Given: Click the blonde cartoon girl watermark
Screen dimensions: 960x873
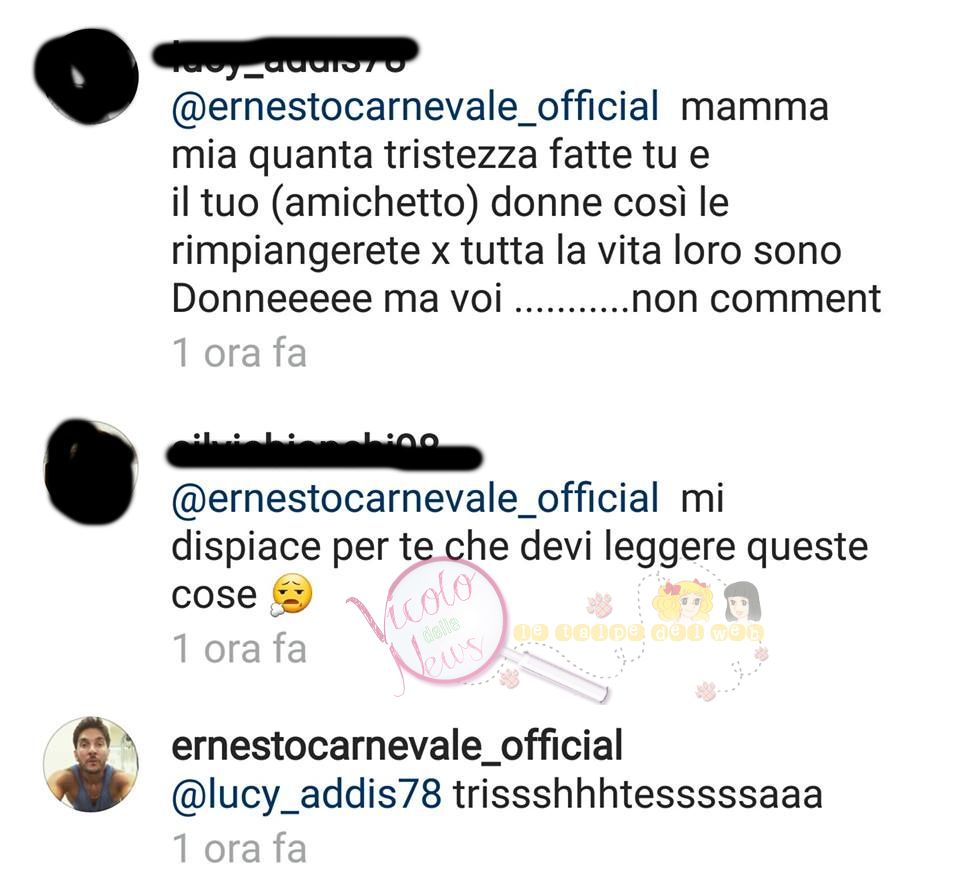Looking at the screenshot, I should [x=682, y=601].
